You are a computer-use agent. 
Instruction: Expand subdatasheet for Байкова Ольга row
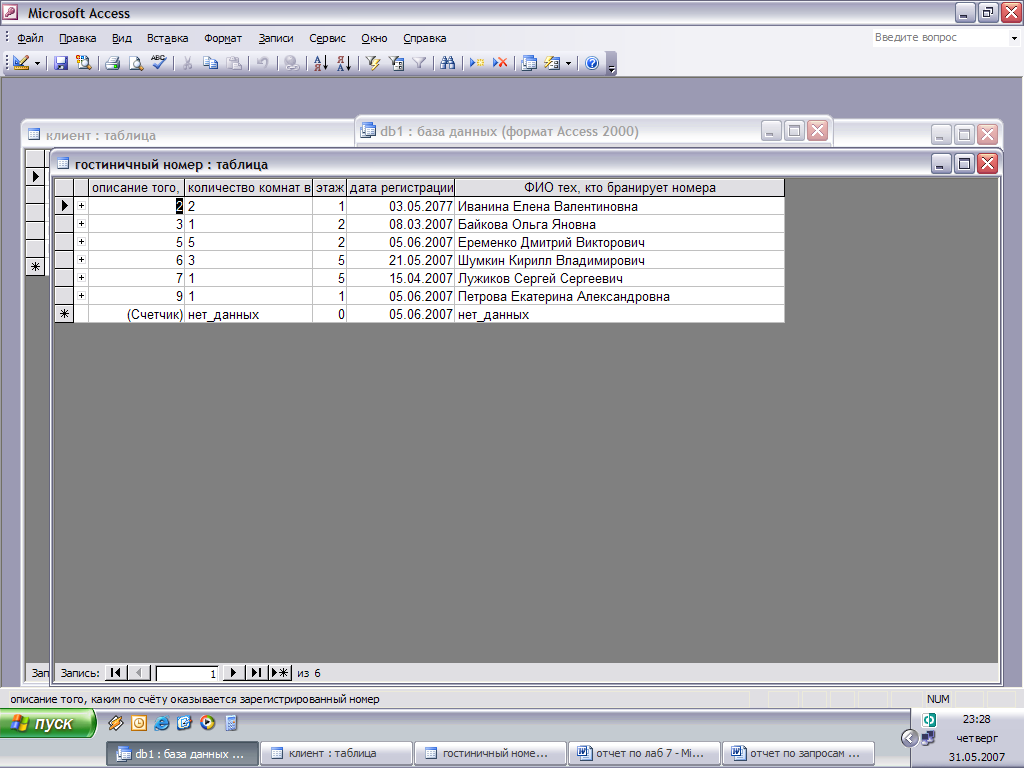[x=81, y=224]
